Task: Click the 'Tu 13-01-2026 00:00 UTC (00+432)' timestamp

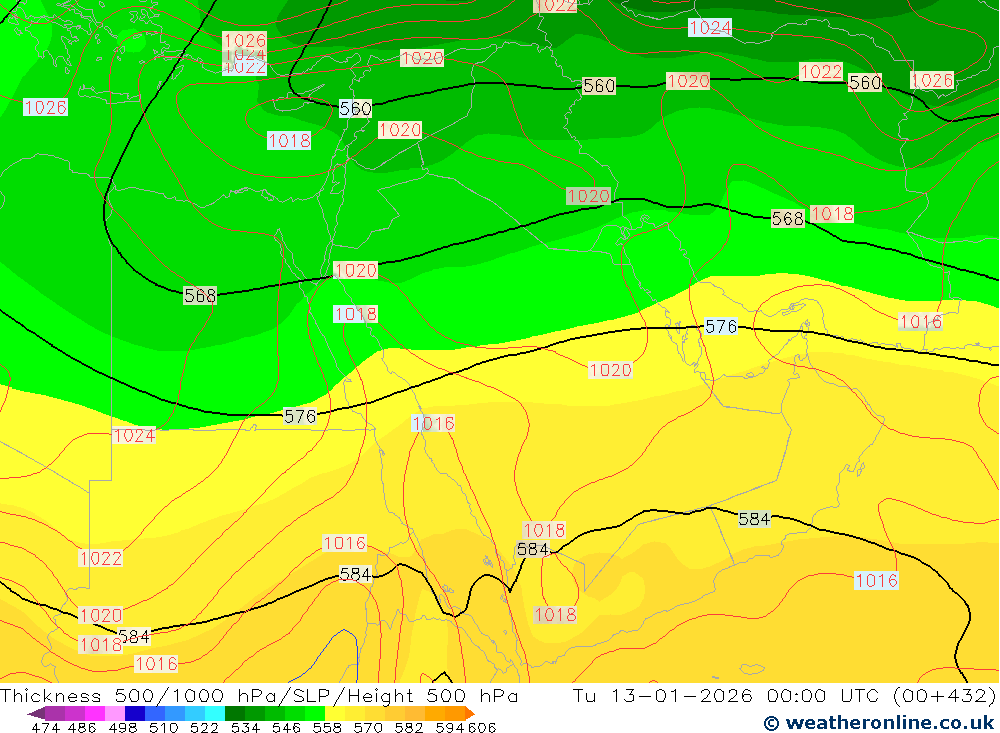Action: tap(784, 695)
